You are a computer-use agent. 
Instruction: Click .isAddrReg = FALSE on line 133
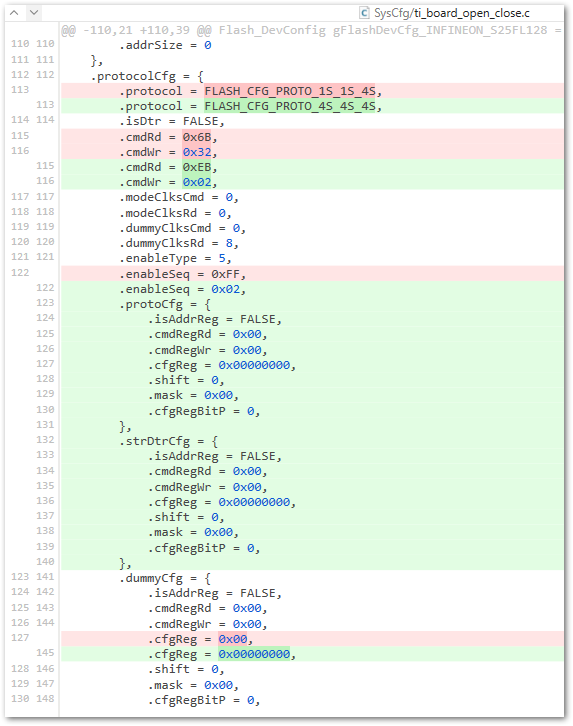coord(215,456)
